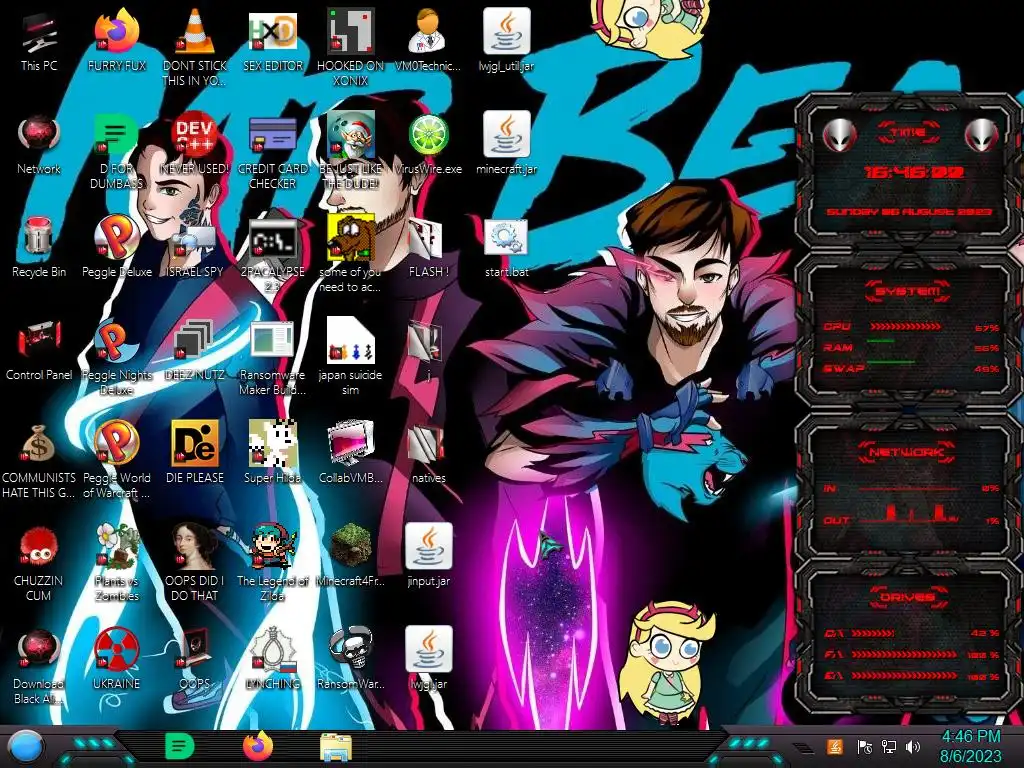Open the CollabVMB... monitor icon

click(351, 444)
